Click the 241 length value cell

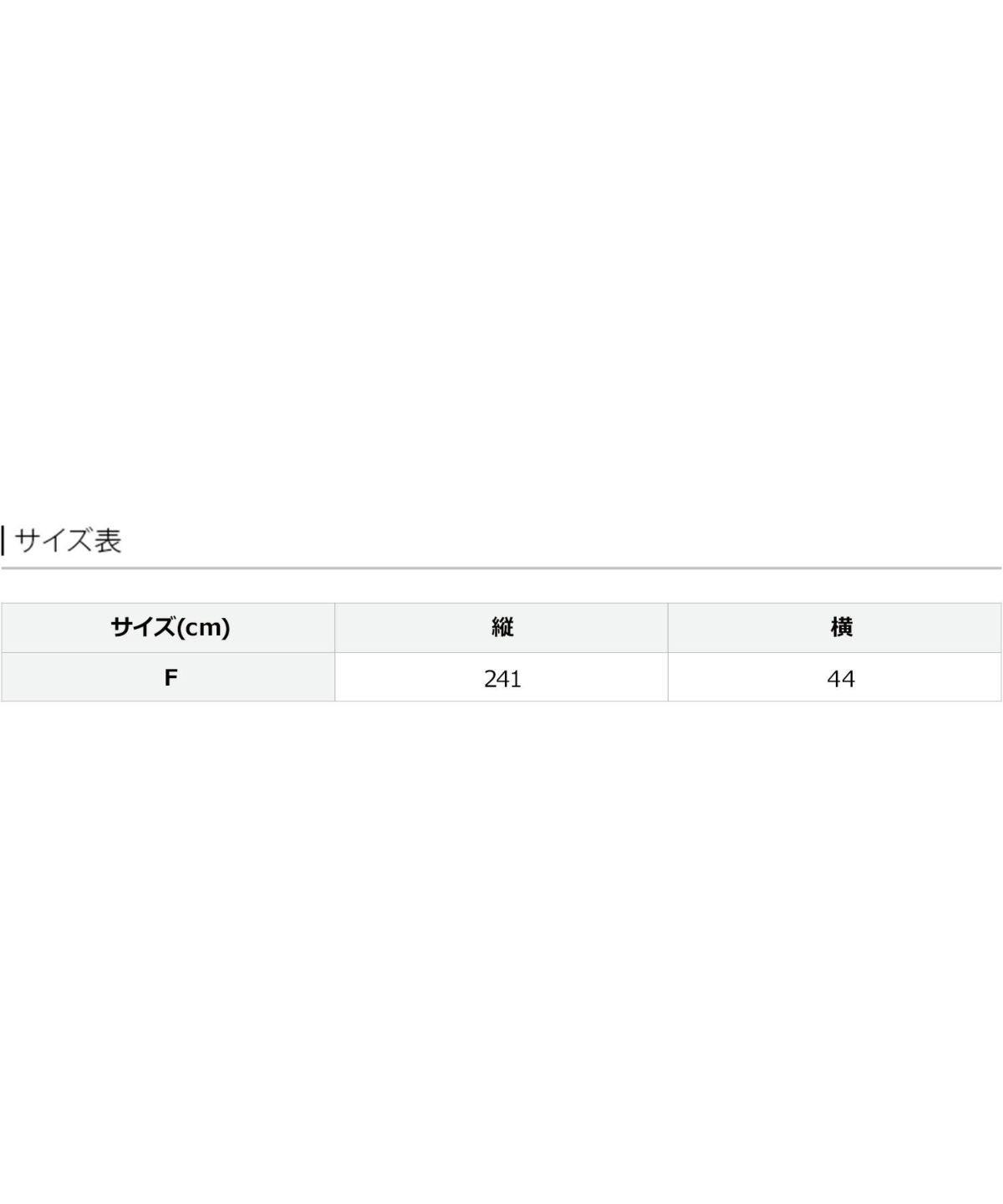click(x=501, y=678)
